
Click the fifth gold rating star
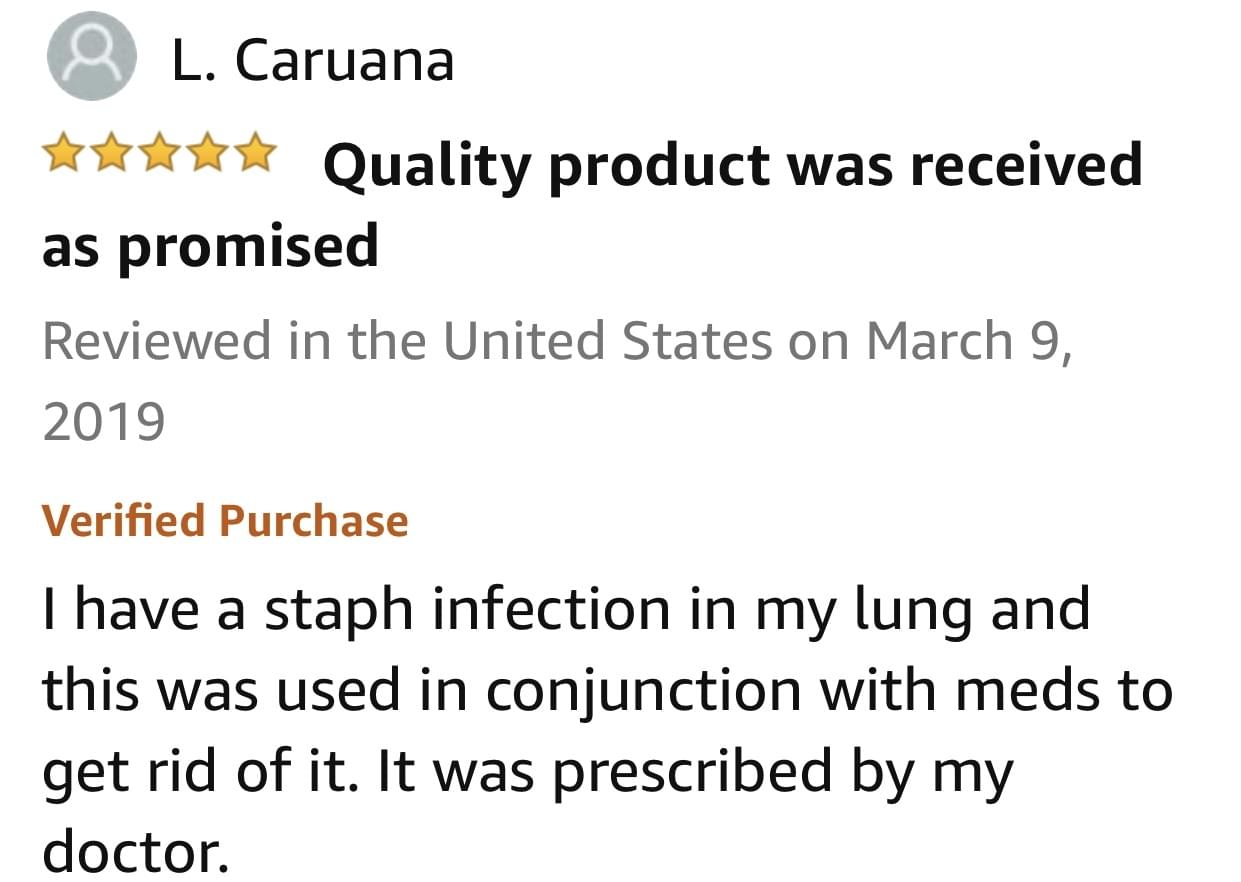pos(252,153)
